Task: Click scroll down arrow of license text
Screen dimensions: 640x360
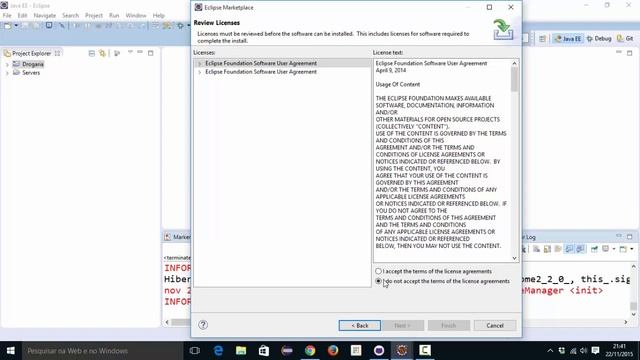Action: click(x=514, y=258)
